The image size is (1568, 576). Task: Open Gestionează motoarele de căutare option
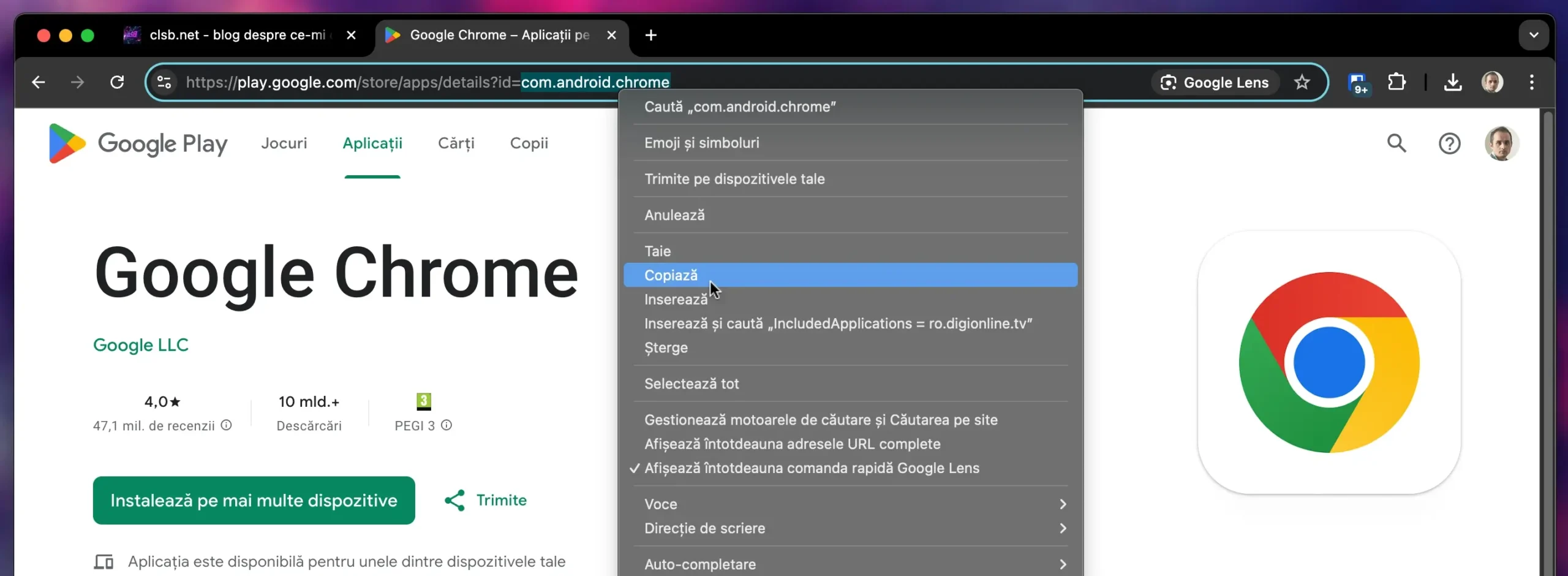pyautogui.click(x=851, y=420)
